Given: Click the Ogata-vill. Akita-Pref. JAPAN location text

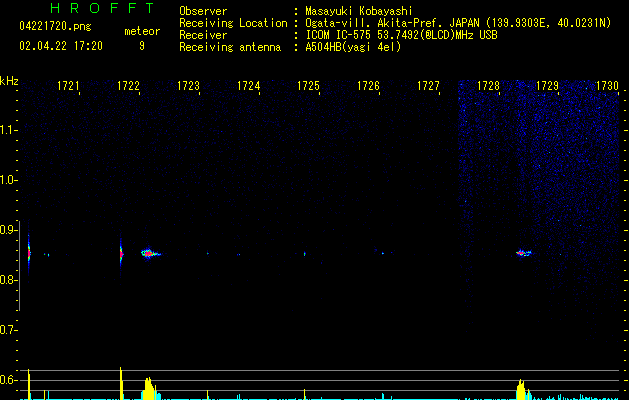Looking at the screenshot, I should tap(458, 23).
